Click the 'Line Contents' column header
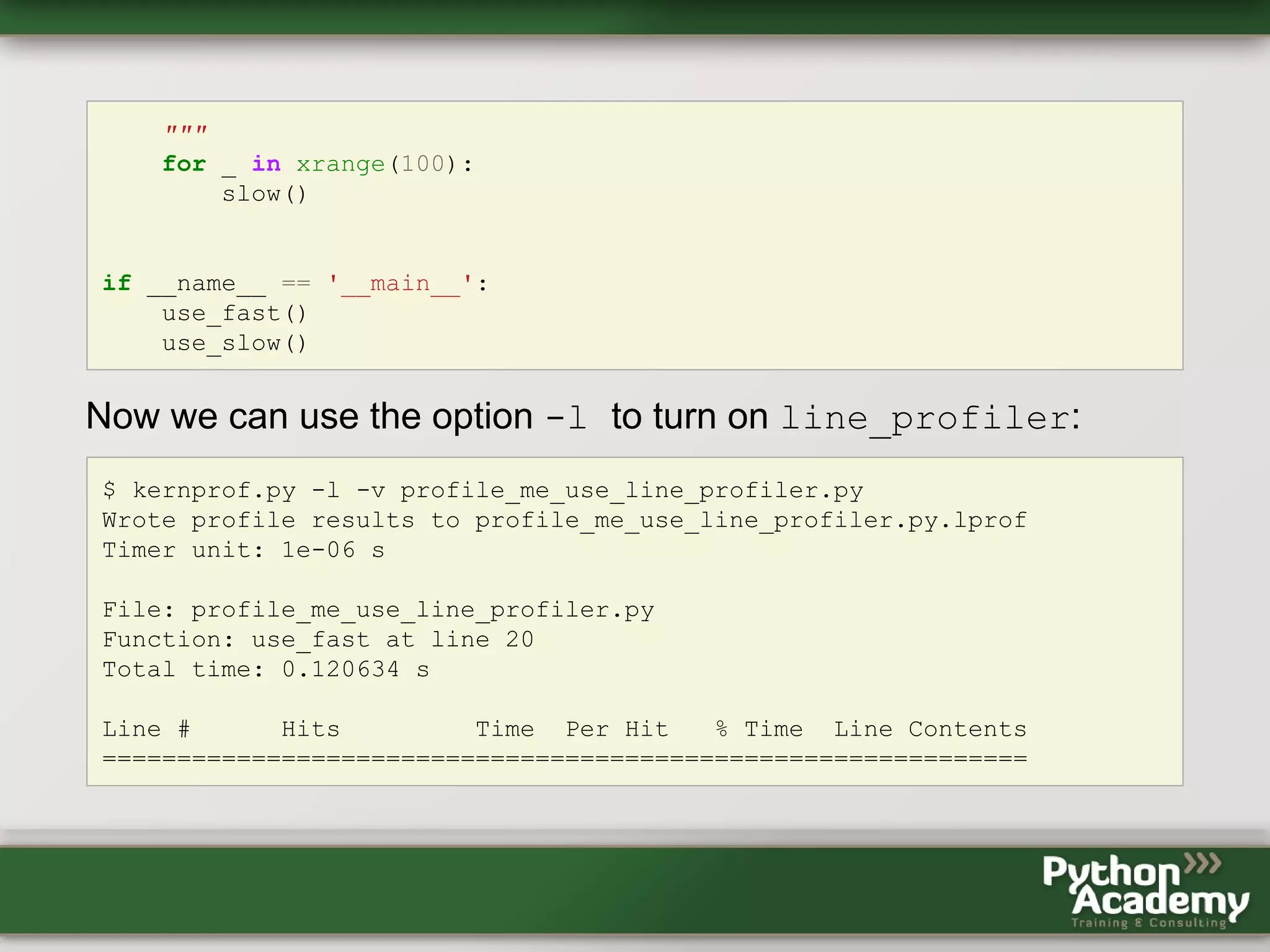 [930, 729]
